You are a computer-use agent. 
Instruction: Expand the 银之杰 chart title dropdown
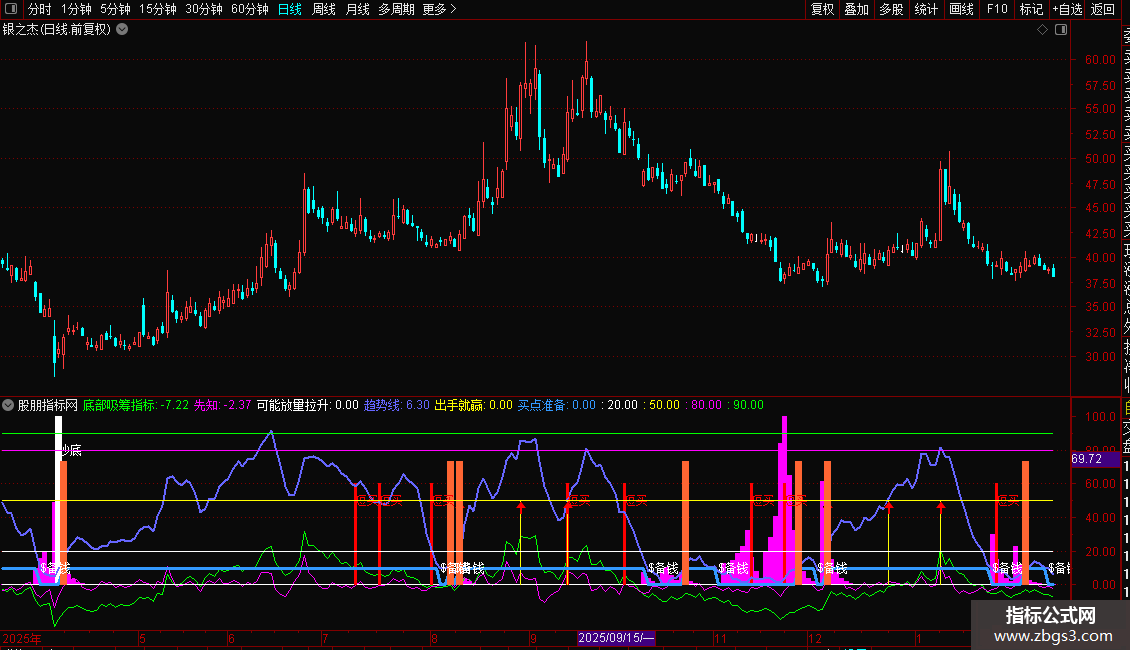point(122,29)
